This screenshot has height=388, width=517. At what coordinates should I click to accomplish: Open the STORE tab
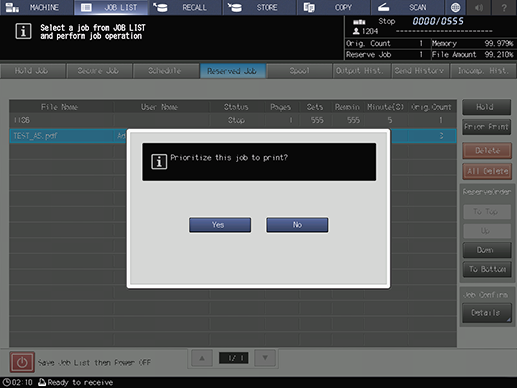click(x=260, y=7)
